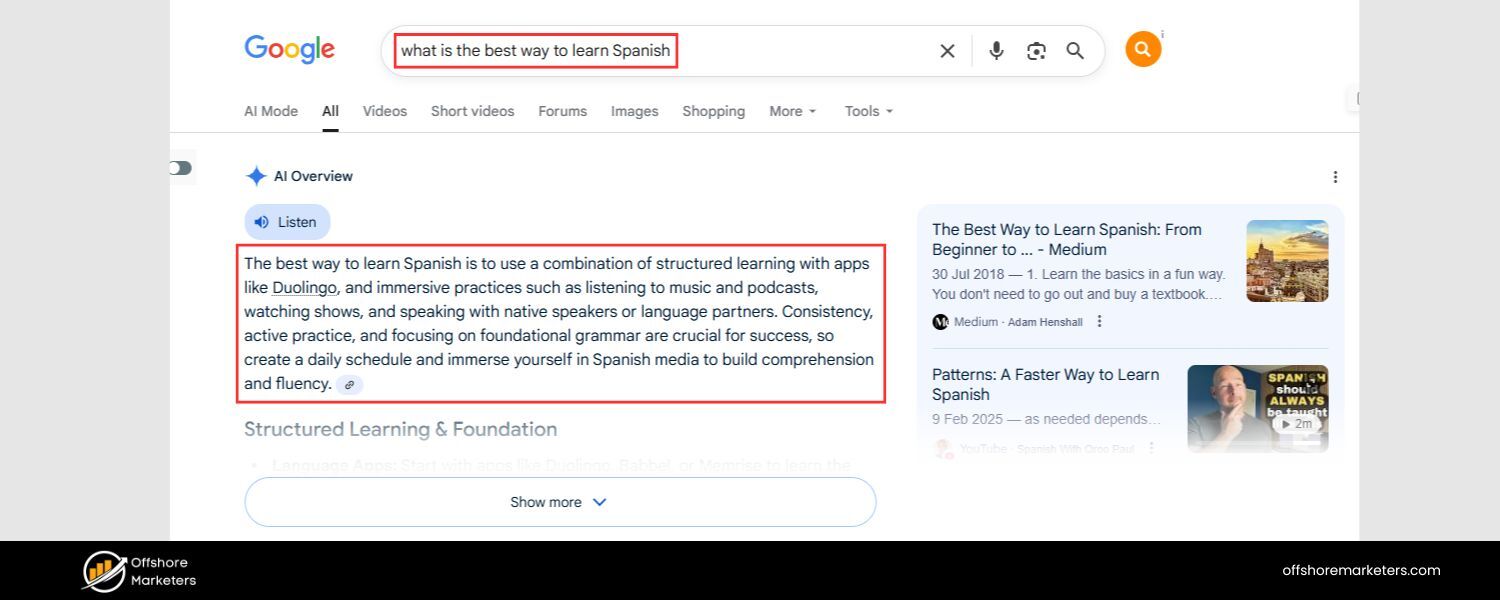This screenshot has height=600, width=1500.
Task: Click the source link chip after fluency
Action: point(349,384)
